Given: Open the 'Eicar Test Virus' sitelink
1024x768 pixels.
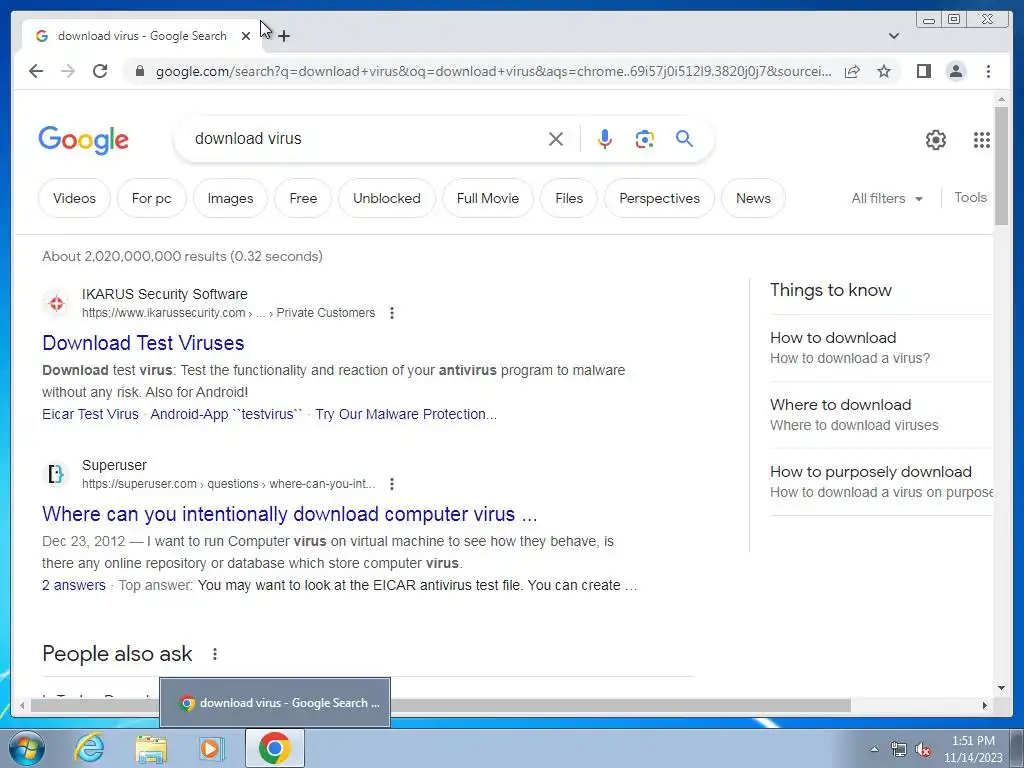Looking at the screenshot, I should click(x=90, y=414).
